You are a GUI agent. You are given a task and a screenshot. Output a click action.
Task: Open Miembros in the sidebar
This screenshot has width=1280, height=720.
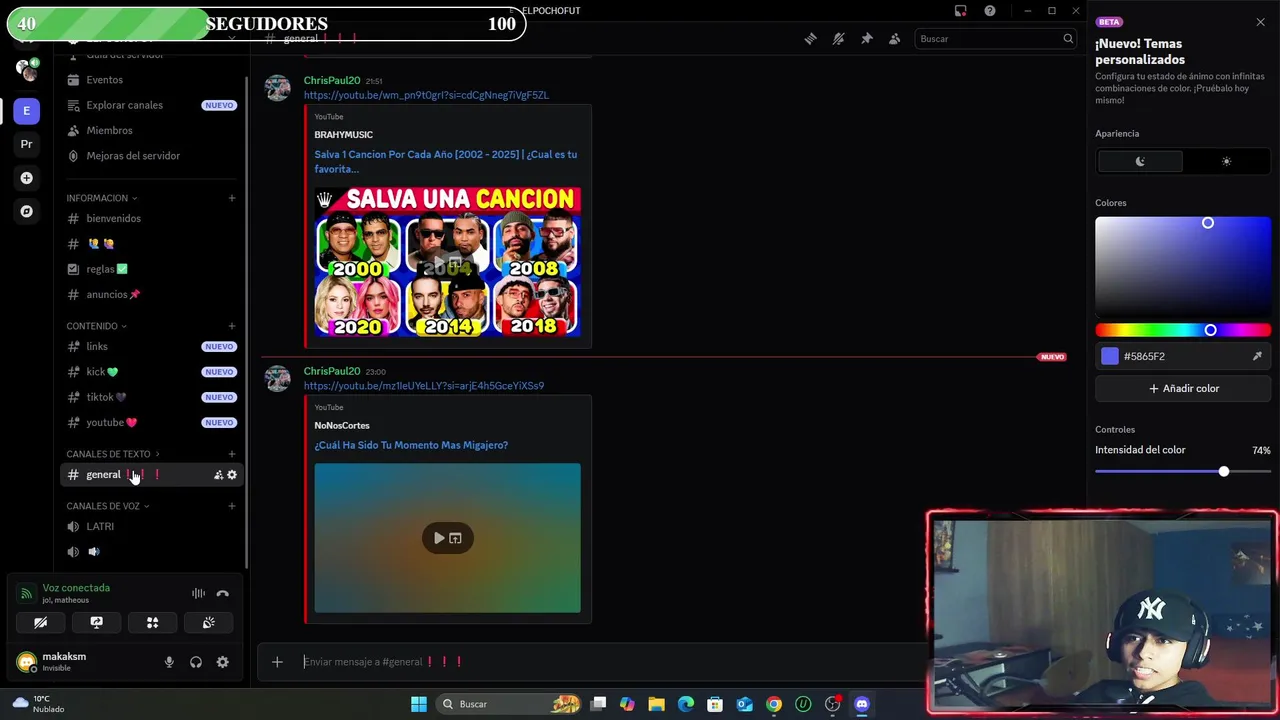coord(151,130)
